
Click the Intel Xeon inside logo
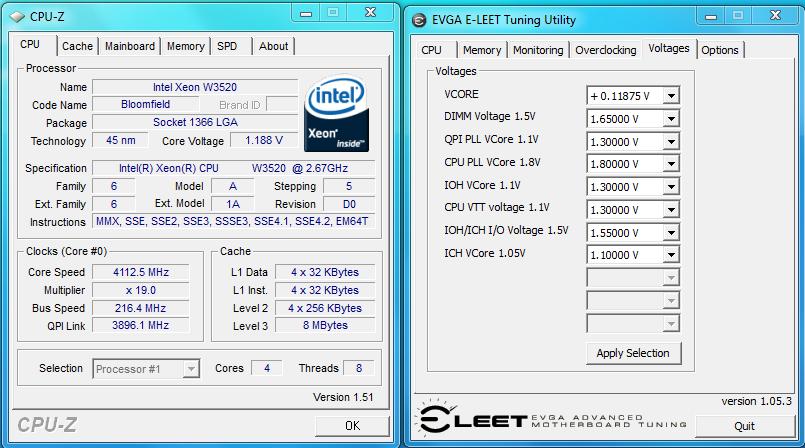click(336, 113)
